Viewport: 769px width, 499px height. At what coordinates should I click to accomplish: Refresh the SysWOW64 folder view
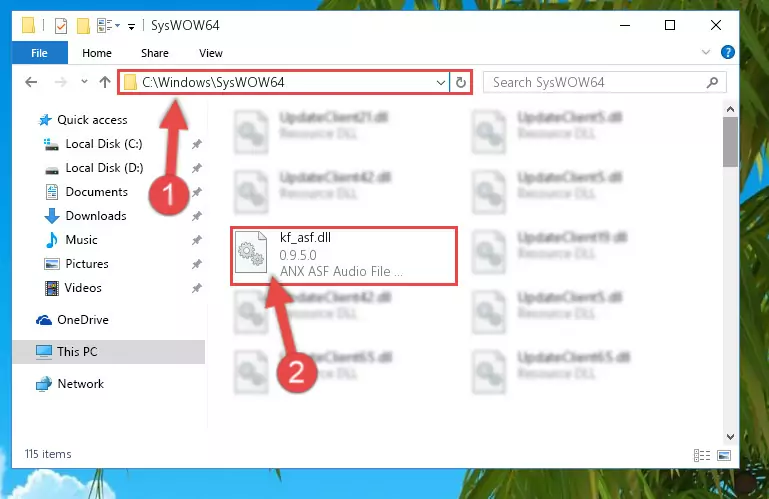point(461,82)
